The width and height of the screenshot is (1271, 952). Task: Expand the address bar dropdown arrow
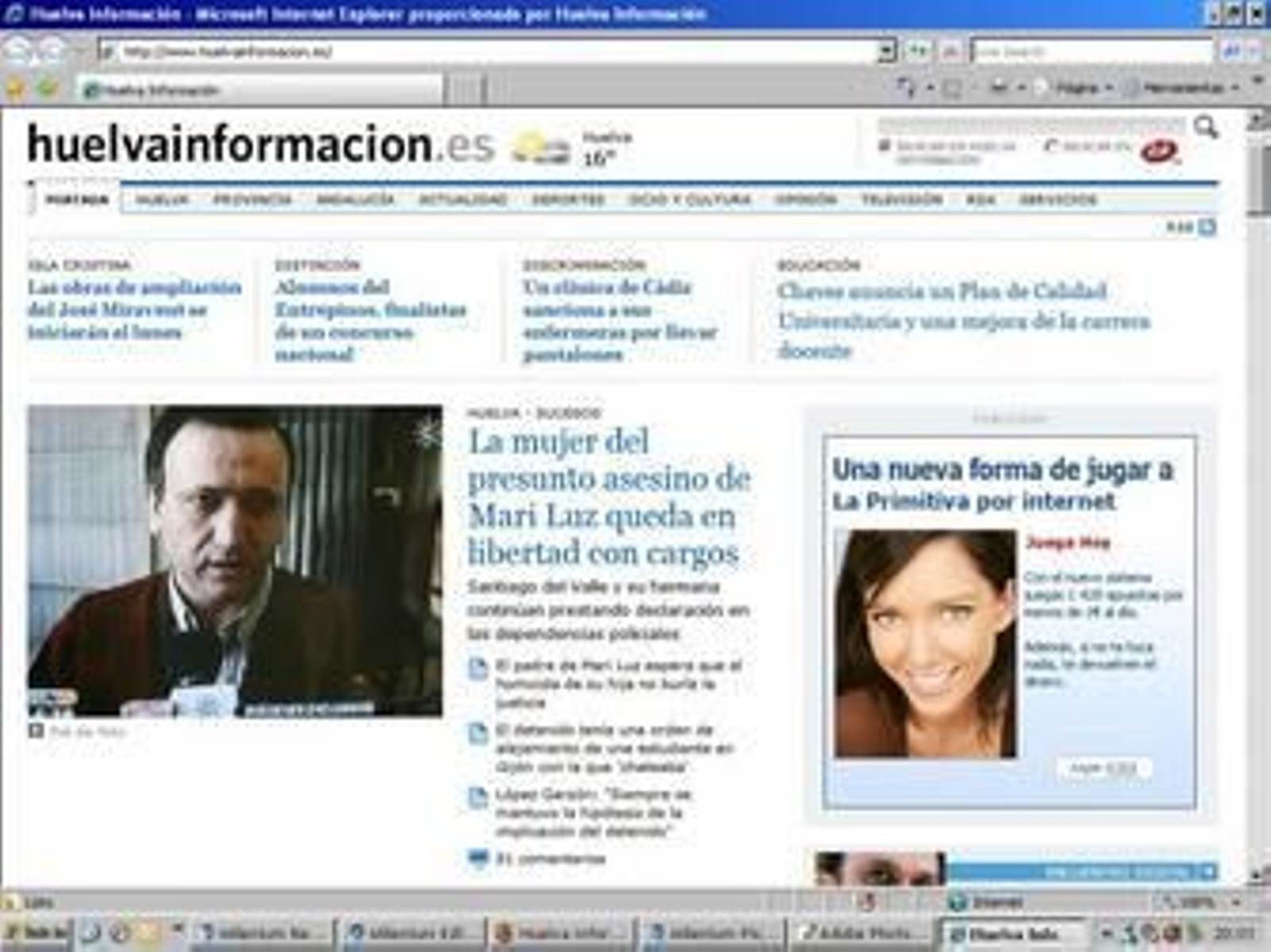[887, 52]
